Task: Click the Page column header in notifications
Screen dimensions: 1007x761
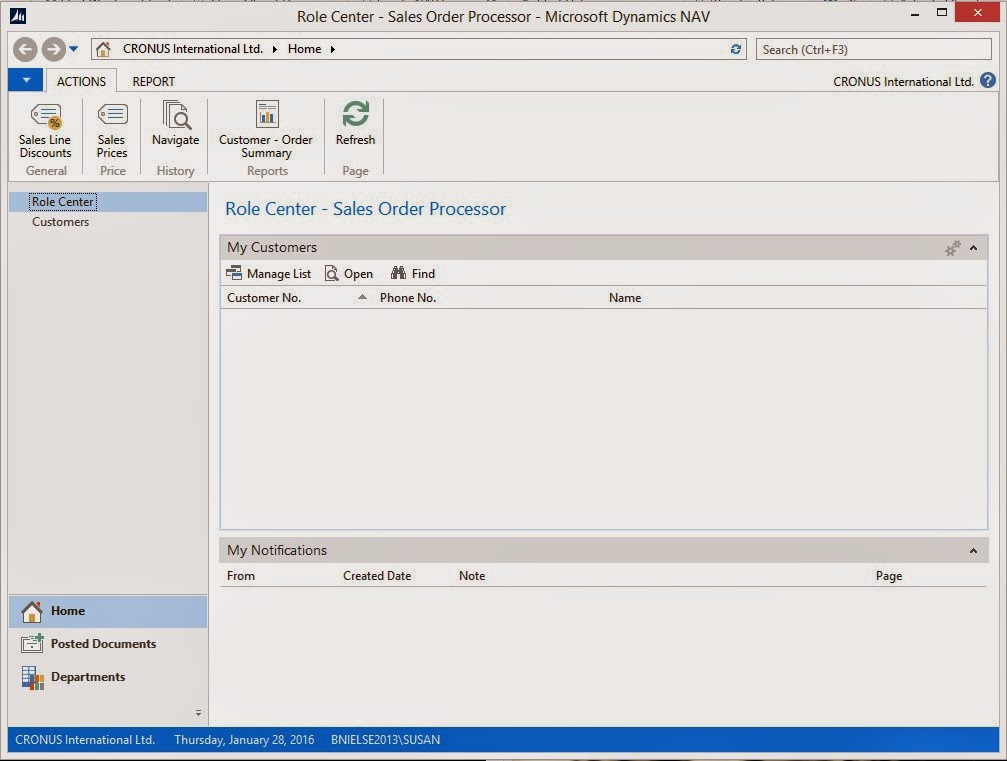Action: tap(889, 575)
